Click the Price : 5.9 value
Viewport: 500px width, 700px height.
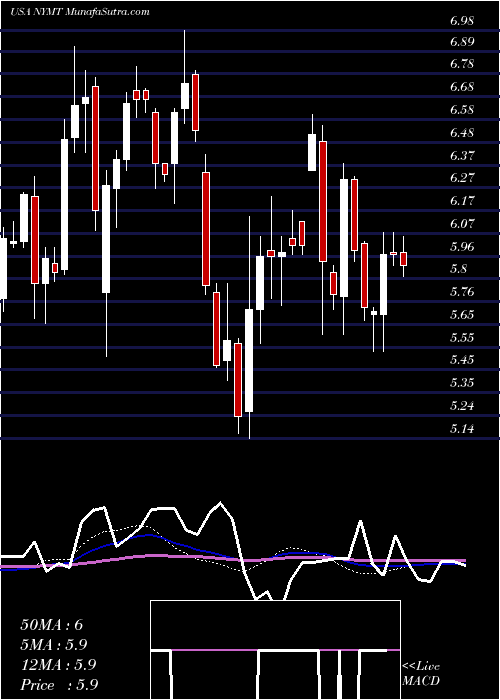(59, 685)
